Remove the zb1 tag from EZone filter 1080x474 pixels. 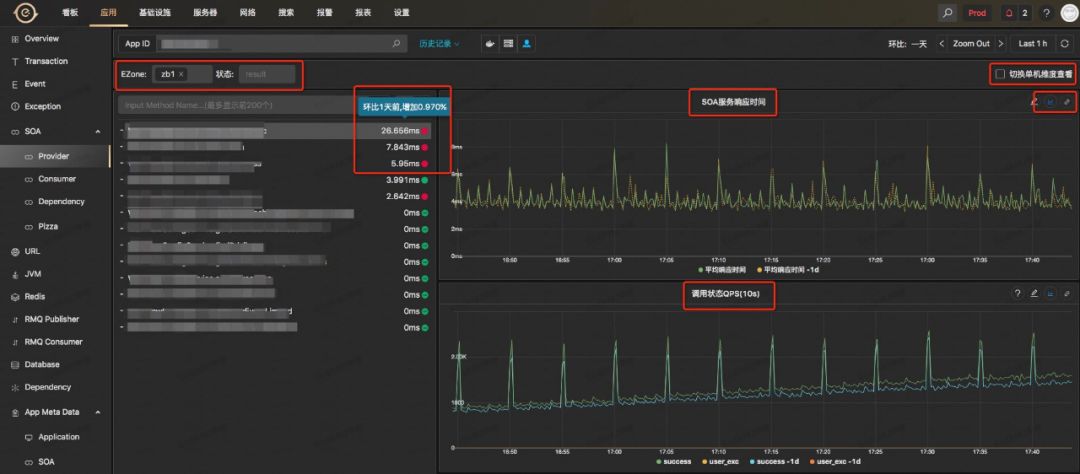[181, 74]
